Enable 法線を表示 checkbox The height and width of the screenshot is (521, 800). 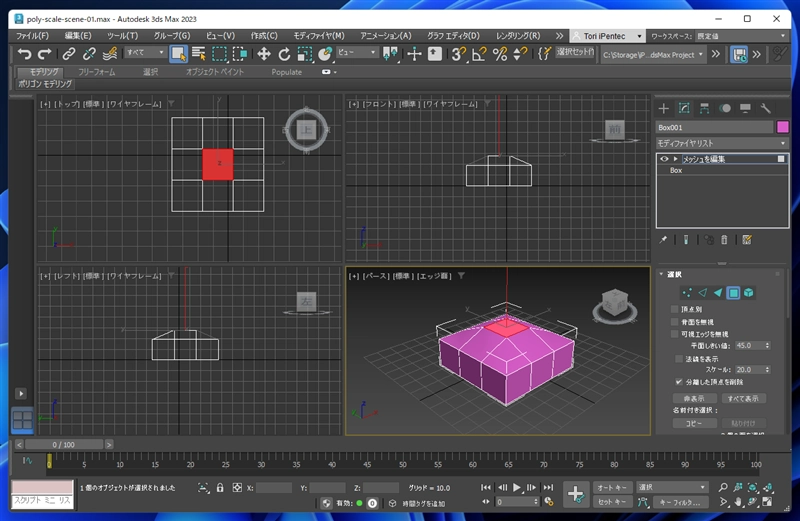click(679, 359)
